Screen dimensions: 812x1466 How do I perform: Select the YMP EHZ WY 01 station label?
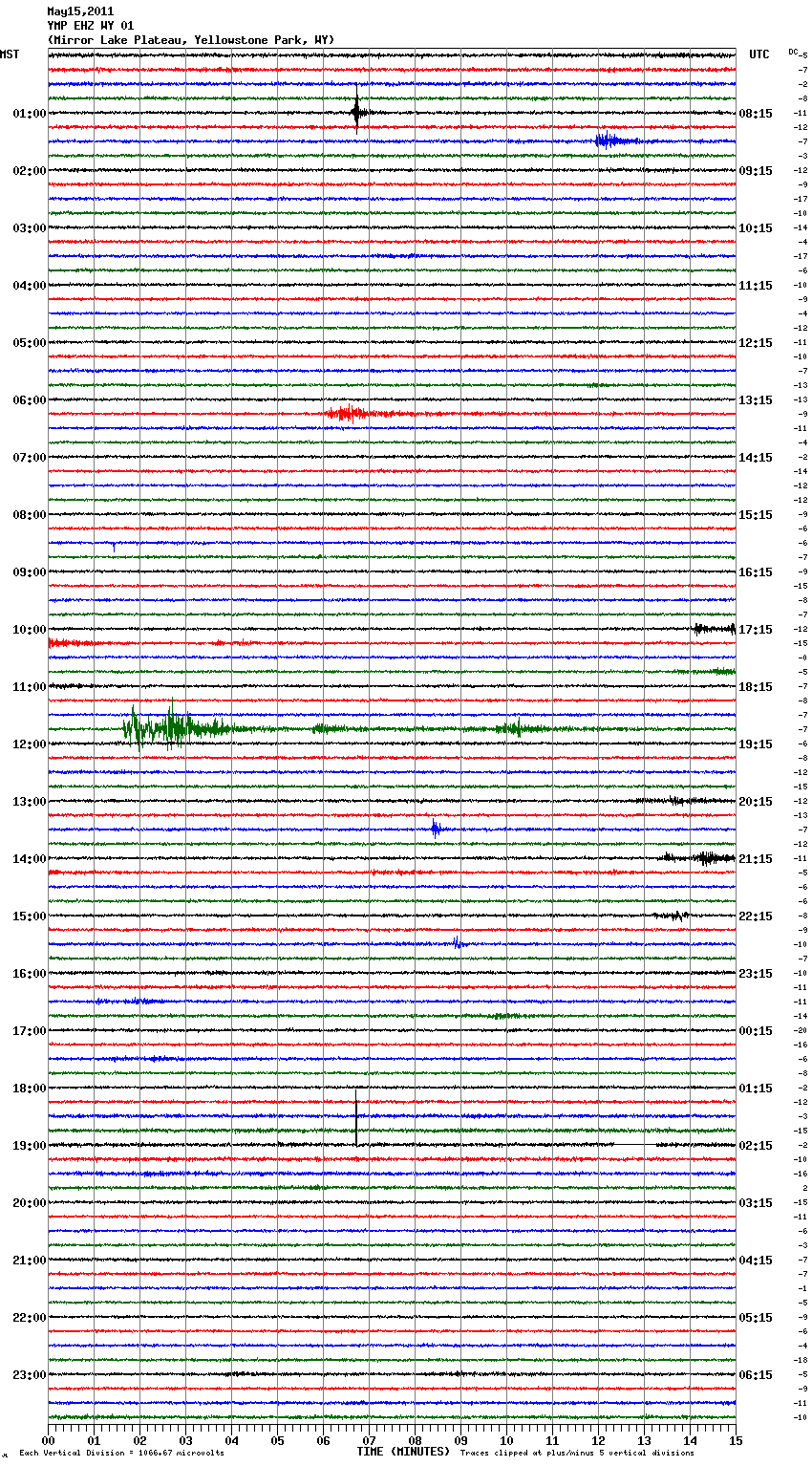pyautogui.click(x=90, y=26)
